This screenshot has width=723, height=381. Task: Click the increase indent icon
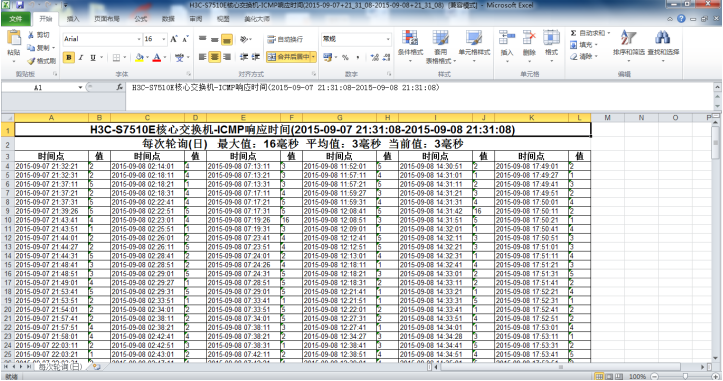tap(256, 57)
